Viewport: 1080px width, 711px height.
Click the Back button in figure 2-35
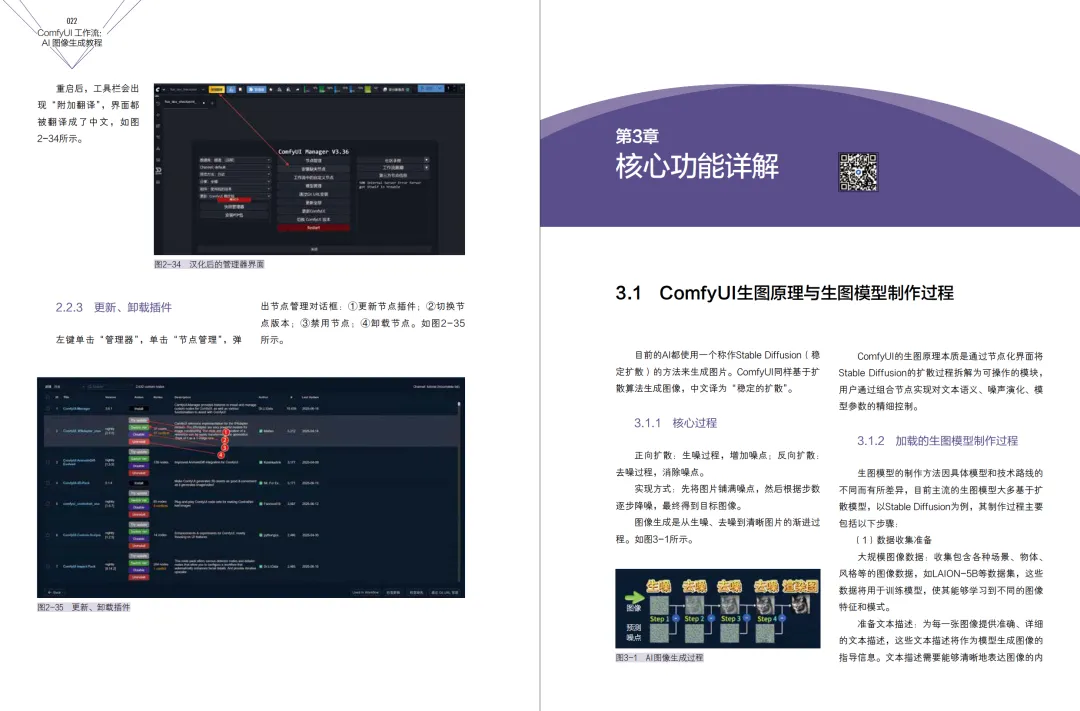point(55,592)
